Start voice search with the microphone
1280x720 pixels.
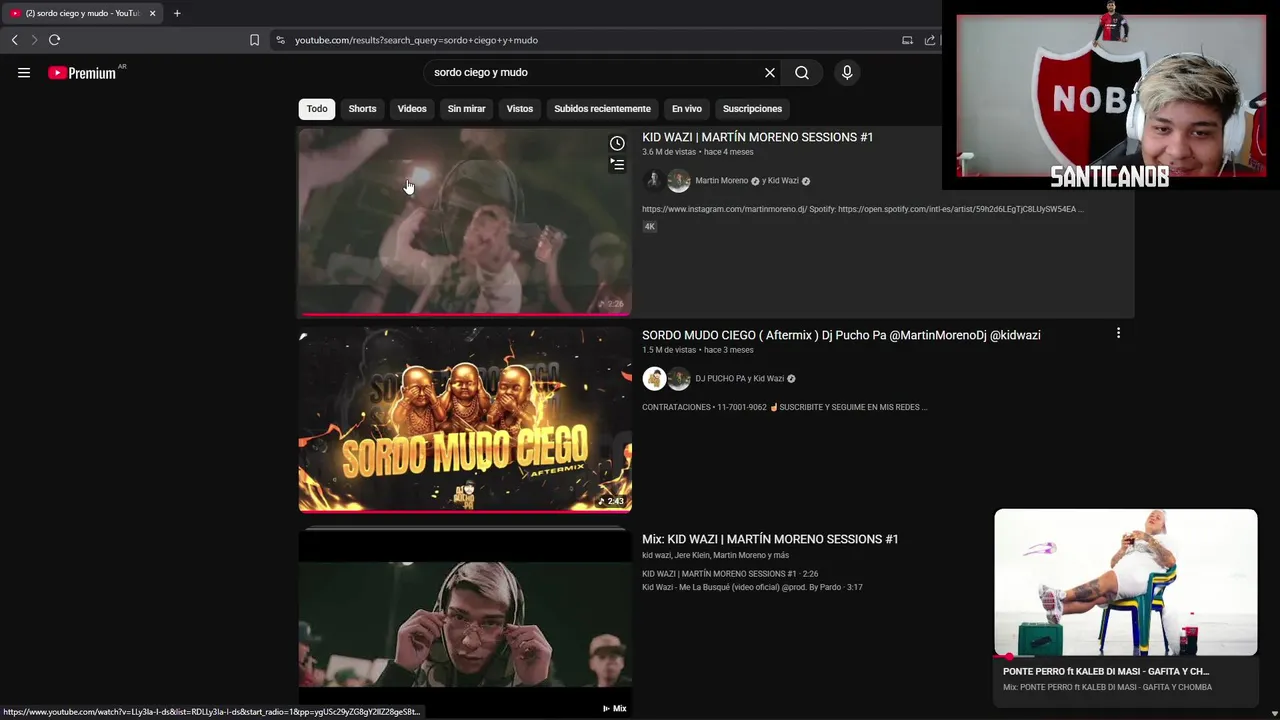847,73
